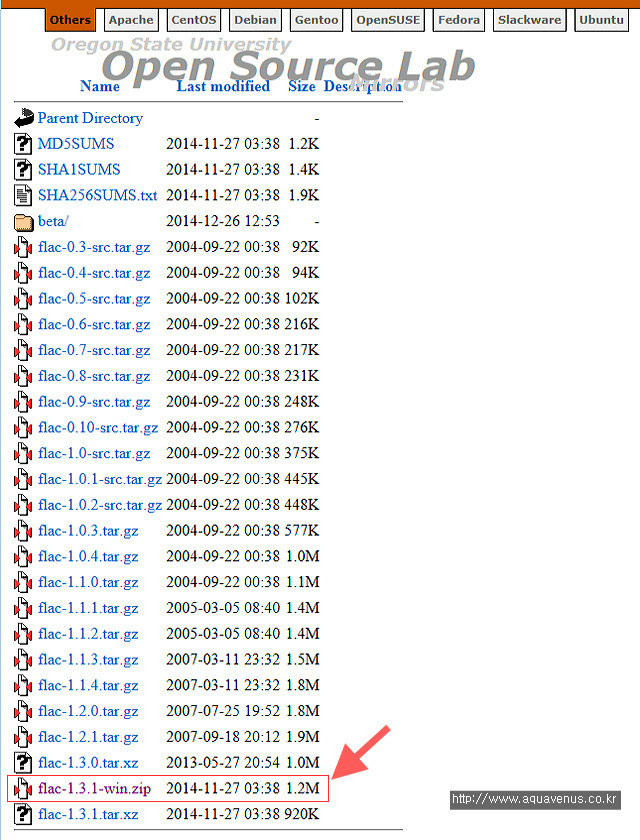Viewport: 640px width, 840px height.
Task: Open the Parent Directory link
Action: [x=90, y=118]
